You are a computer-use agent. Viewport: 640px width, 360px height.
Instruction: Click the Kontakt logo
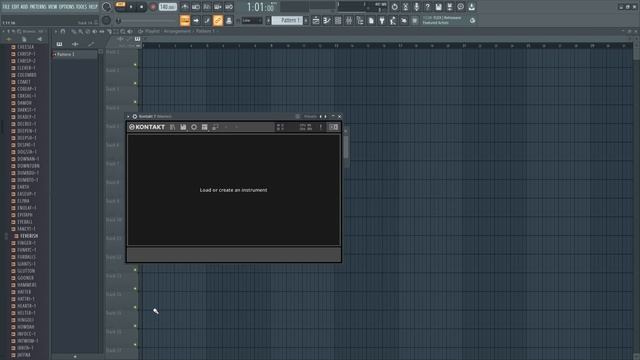click(147, 127)
